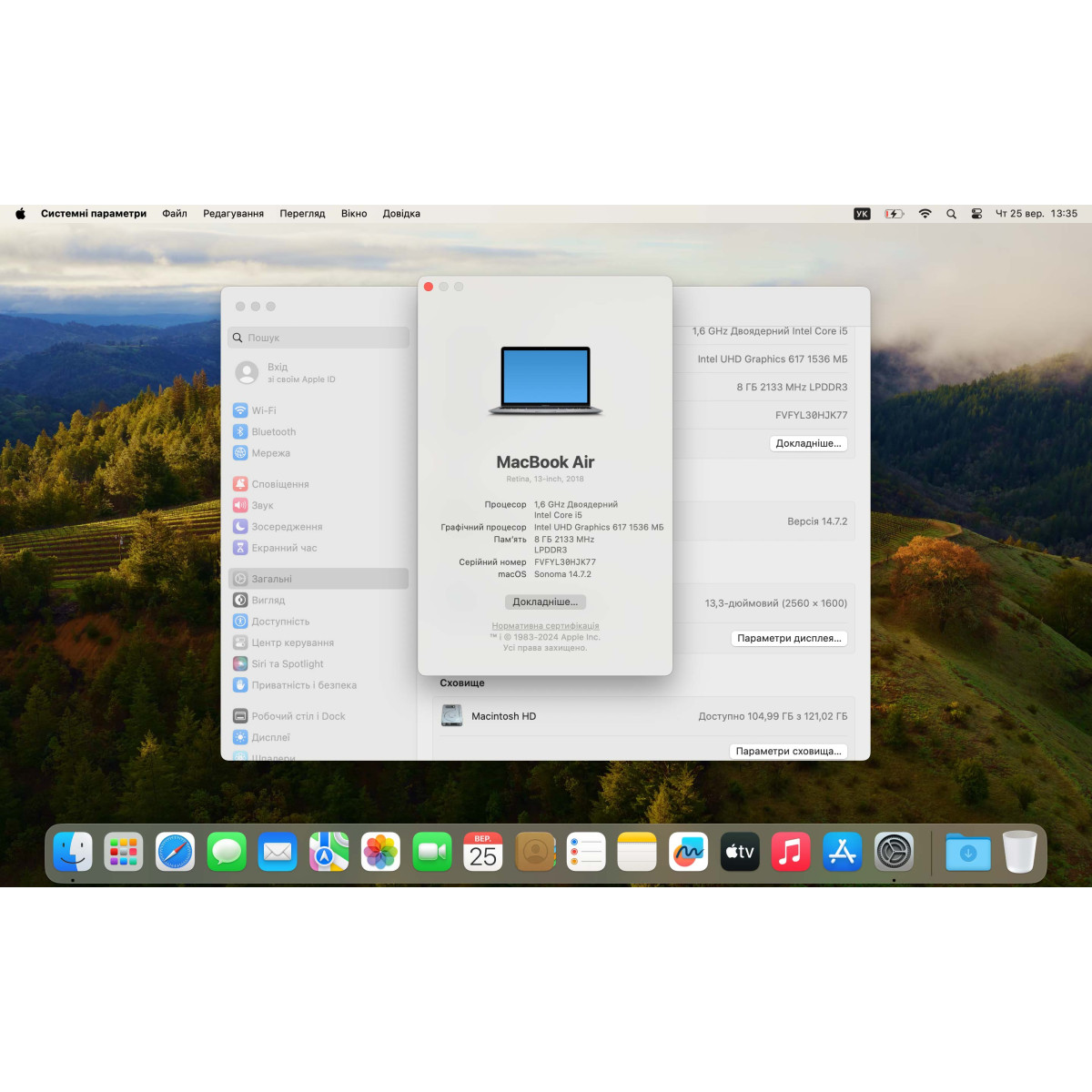This screenshot has height=1092, width=1092.
Task: Click Докладніше button in the settings window
Action: click(x=808, y=443)
